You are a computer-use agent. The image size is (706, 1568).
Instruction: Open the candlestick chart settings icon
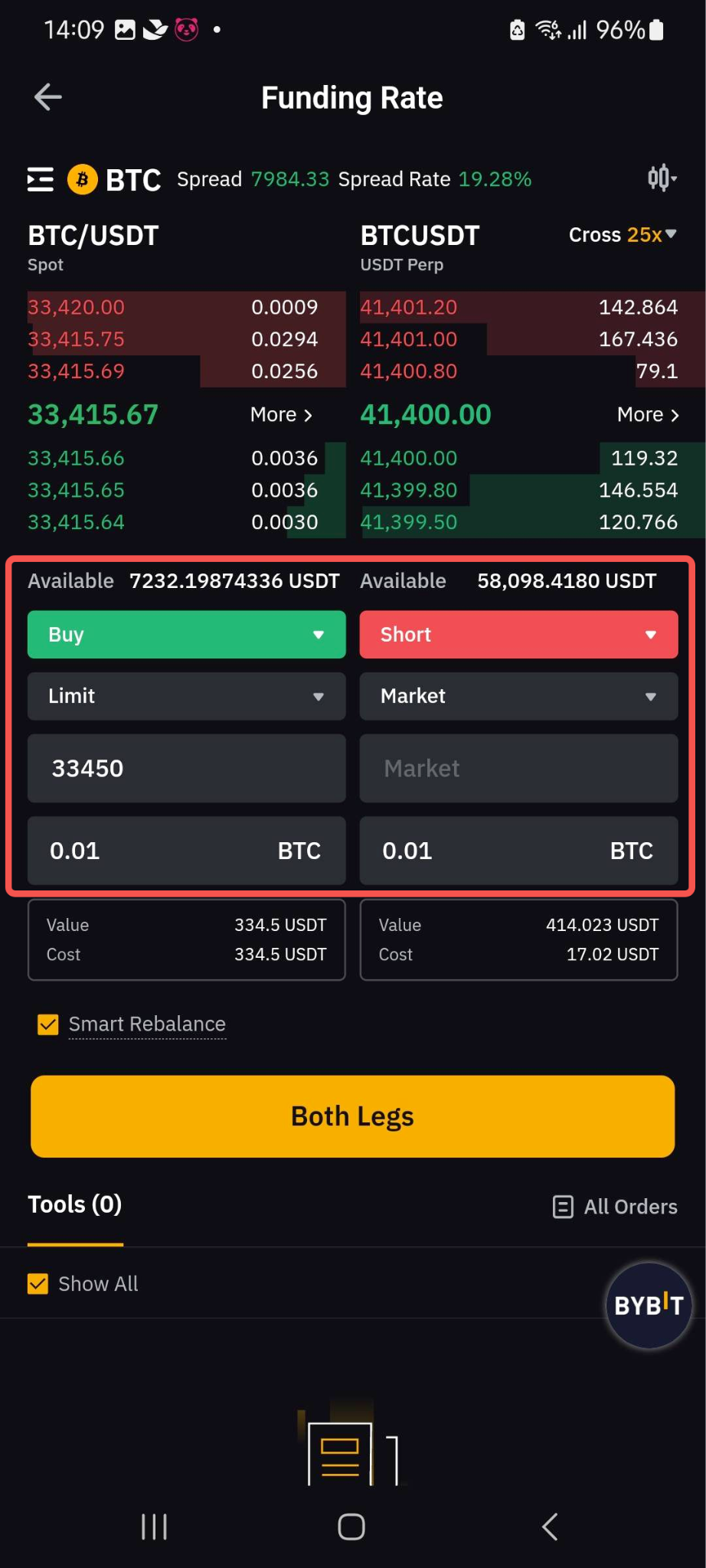662,178
